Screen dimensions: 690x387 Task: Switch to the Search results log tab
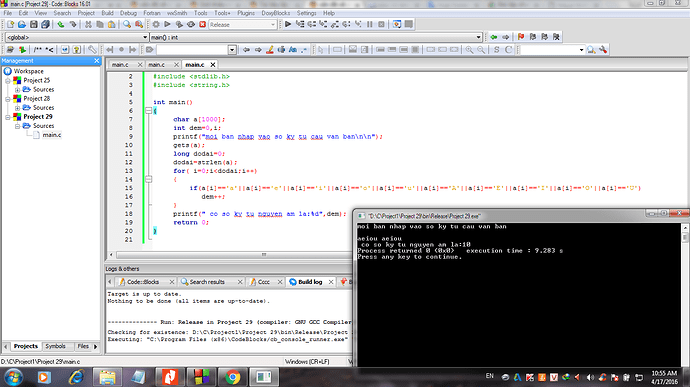pos(207,282)
